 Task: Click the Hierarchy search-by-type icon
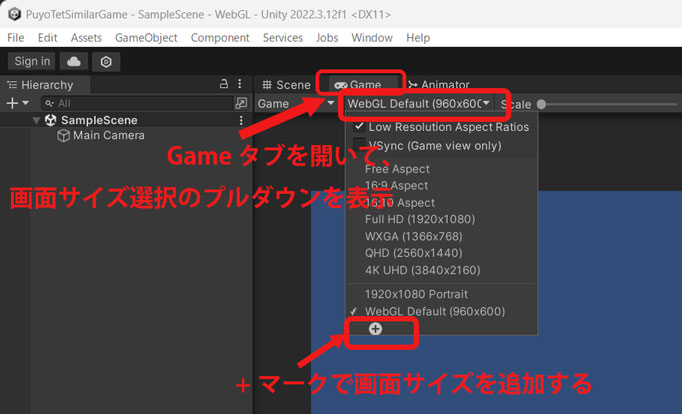pyautogui.click(x=241, y=103)
